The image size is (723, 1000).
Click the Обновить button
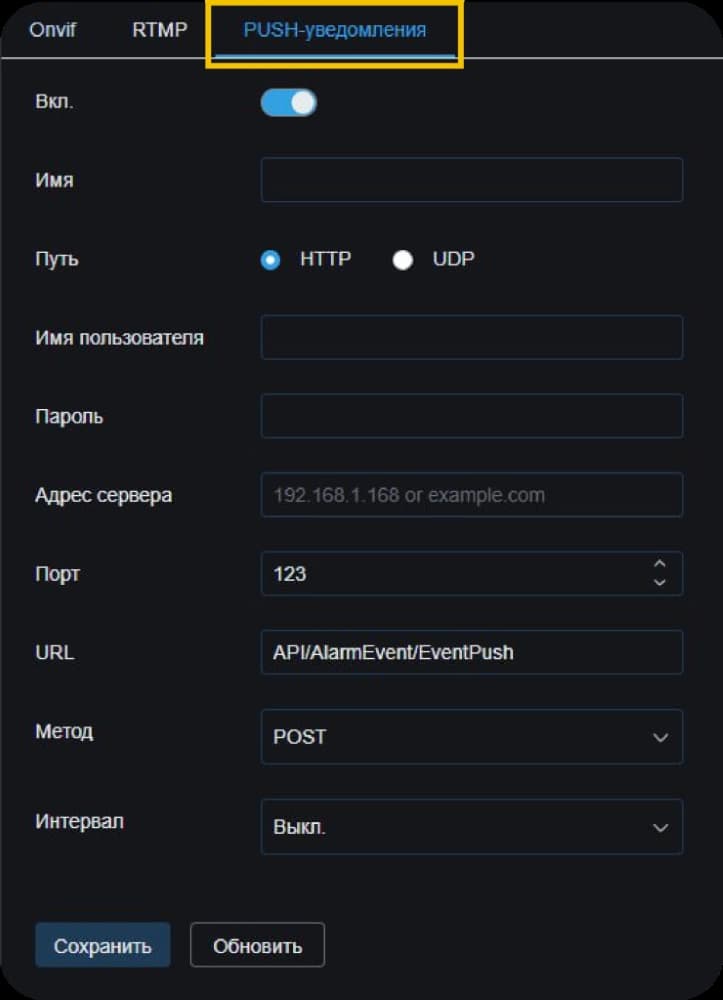click(x=258, y=945)
